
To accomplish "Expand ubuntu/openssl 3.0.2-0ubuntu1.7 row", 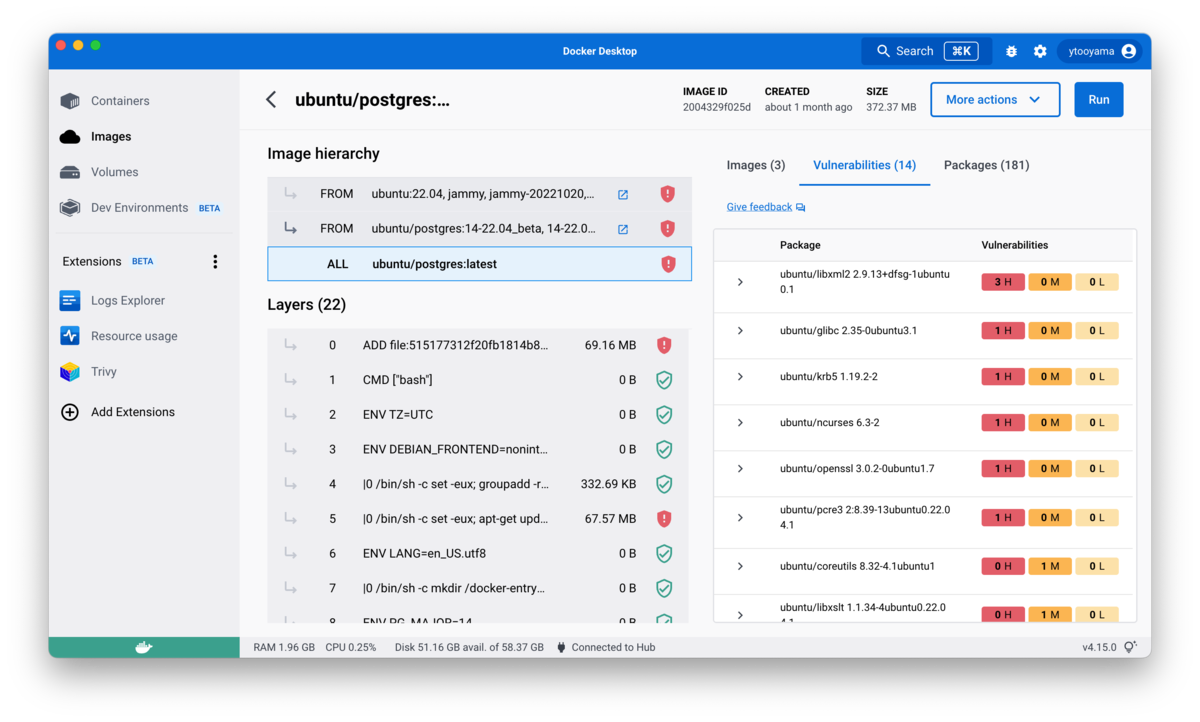I will pos(740,469).
